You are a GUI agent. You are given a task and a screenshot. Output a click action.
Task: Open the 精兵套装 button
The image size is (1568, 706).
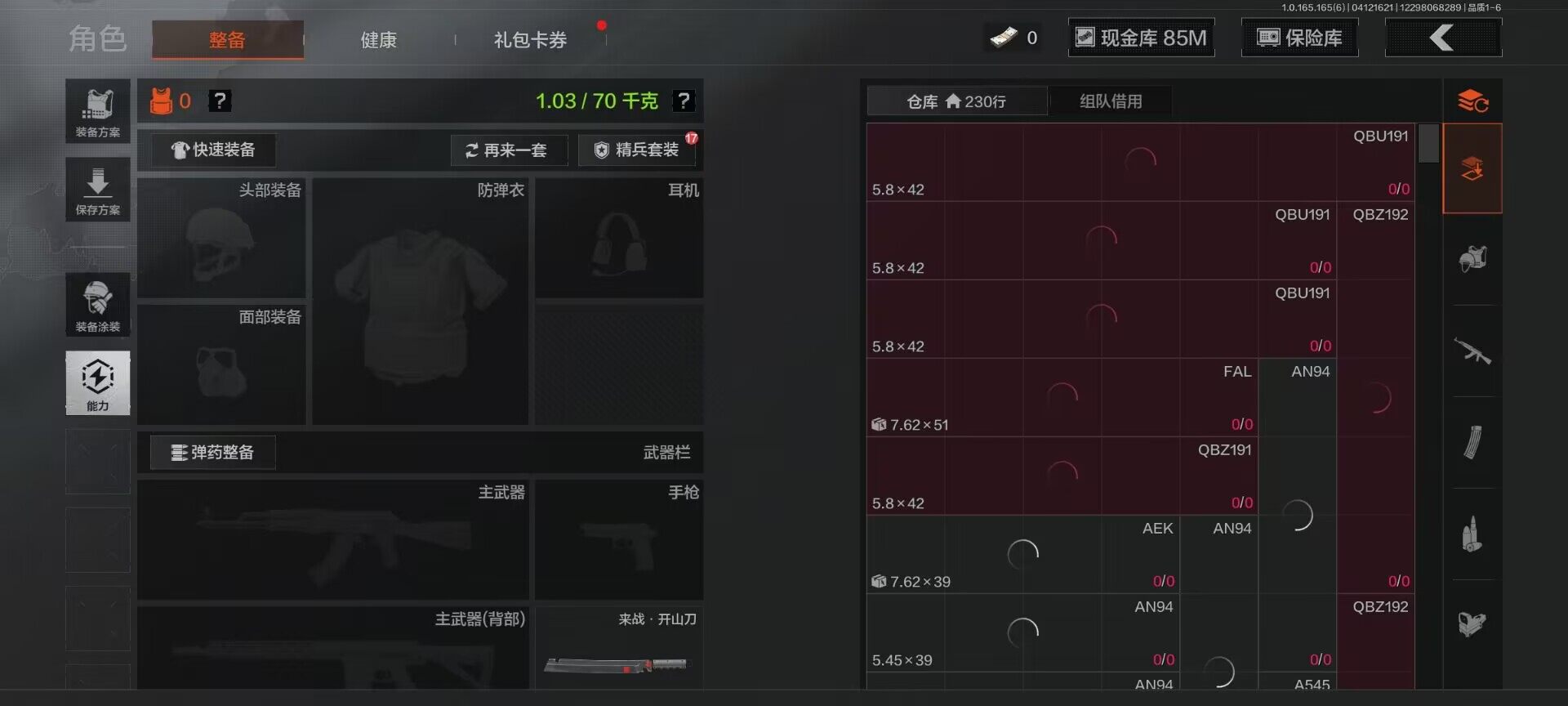coord(637,150)
